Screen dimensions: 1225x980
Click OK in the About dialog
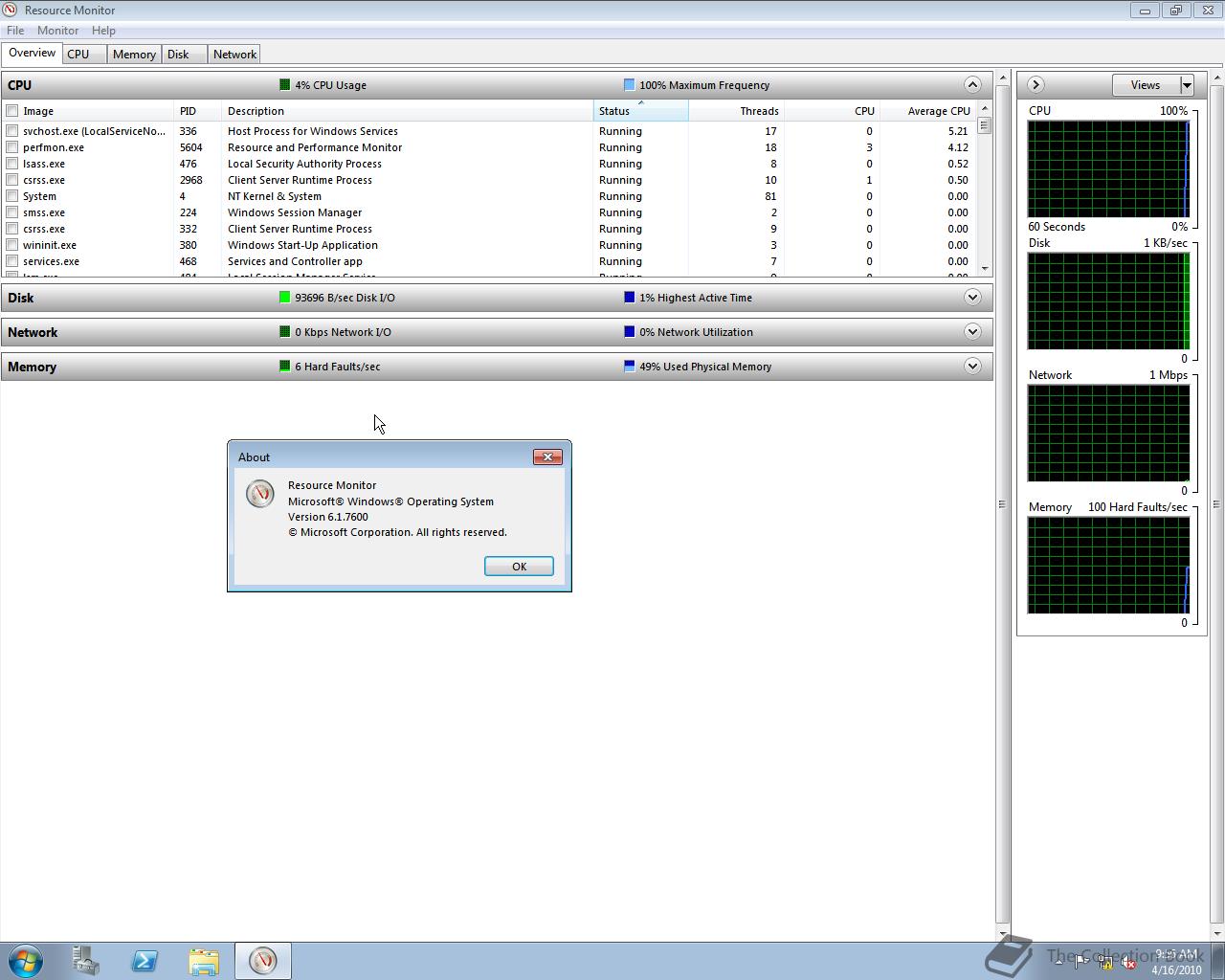519,567
